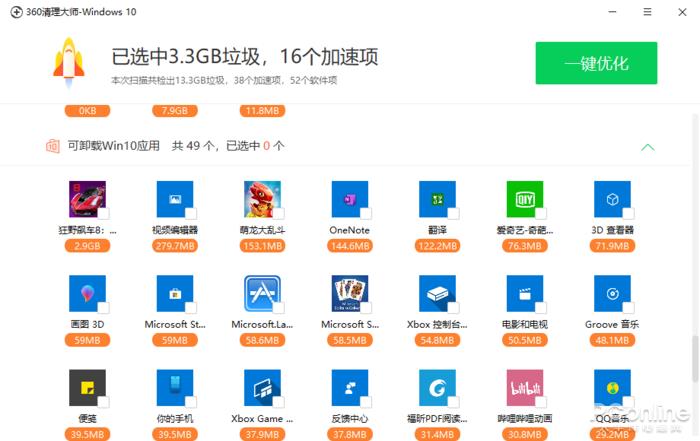The height and width of the screenshot is (441, 700).
Task: Check the box for 狂野飙车8
Action: 104,214
